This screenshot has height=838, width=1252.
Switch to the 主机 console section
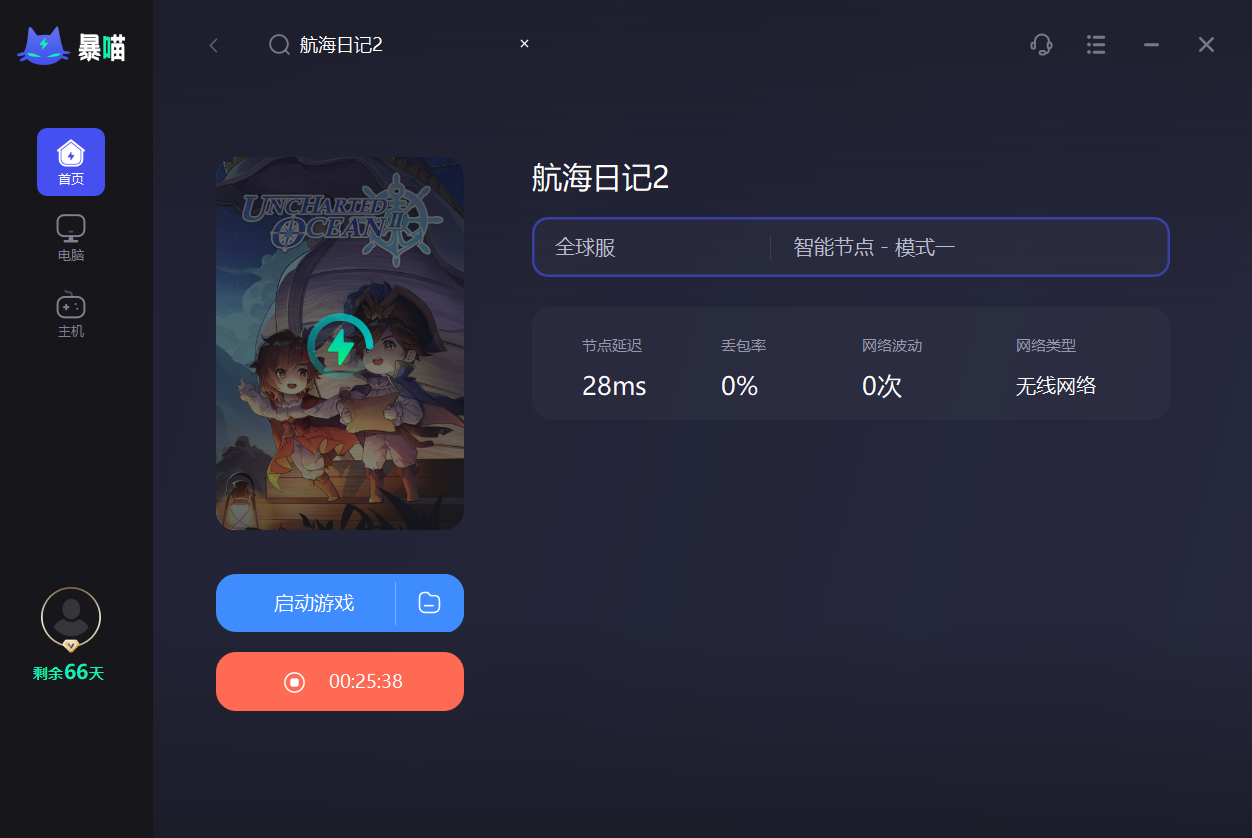click(71, 314)
